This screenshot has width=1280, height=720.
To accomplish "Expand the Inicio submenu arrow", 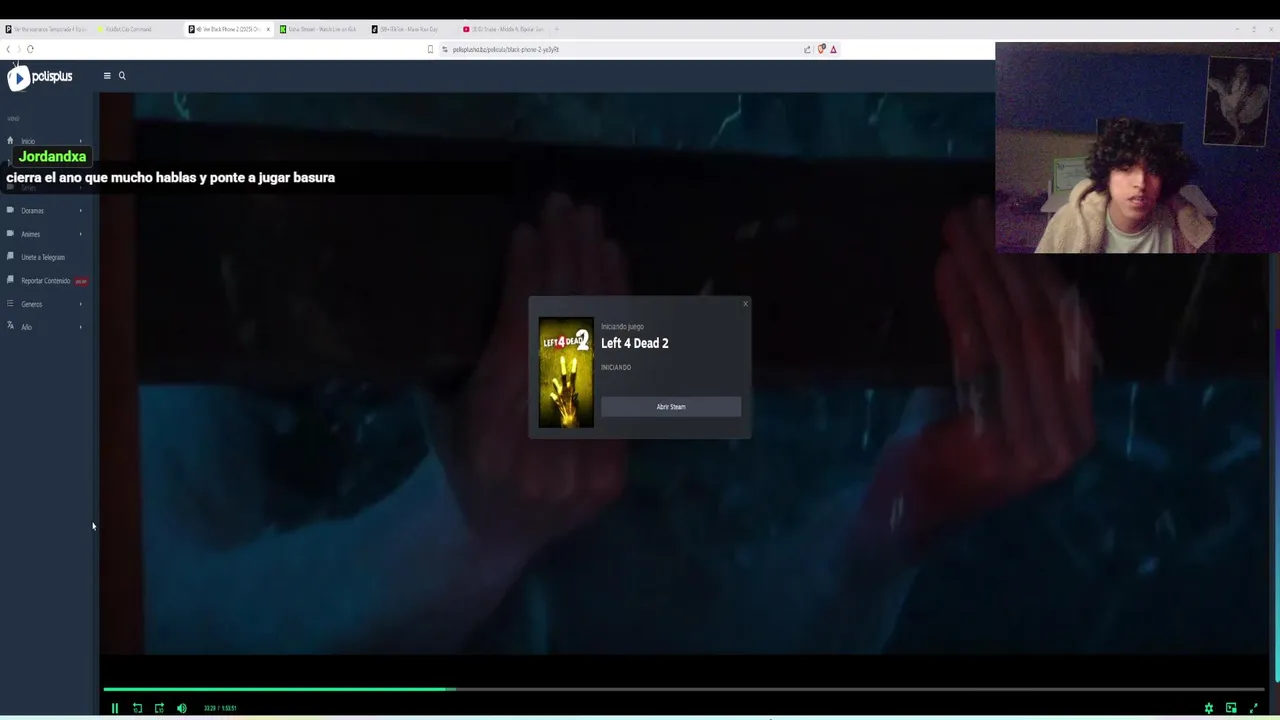I will click(x=81, y=141).
